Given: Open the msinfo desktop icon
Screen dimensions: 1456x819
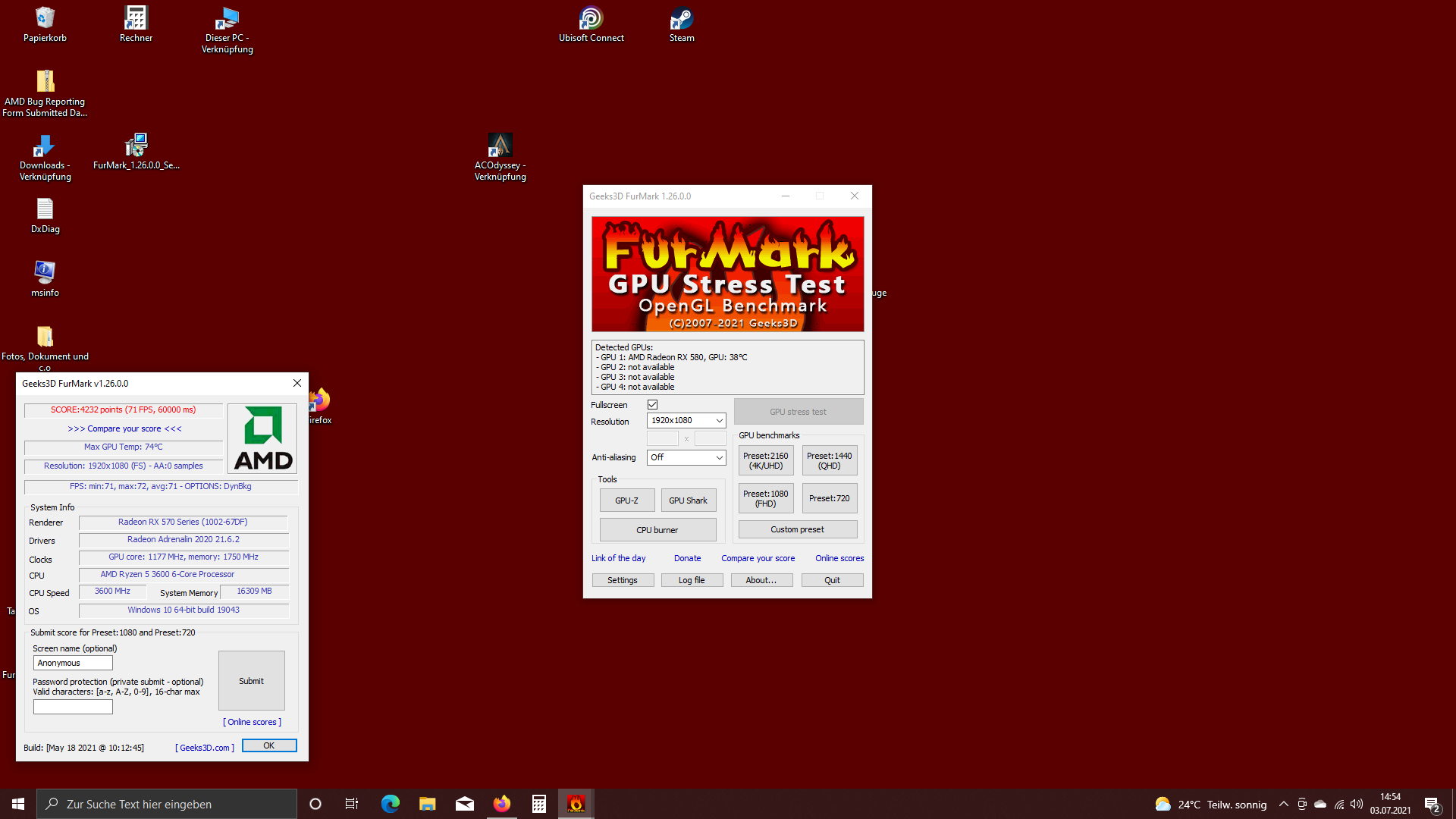Looking at the screenshot, I should tap(45, 273).
